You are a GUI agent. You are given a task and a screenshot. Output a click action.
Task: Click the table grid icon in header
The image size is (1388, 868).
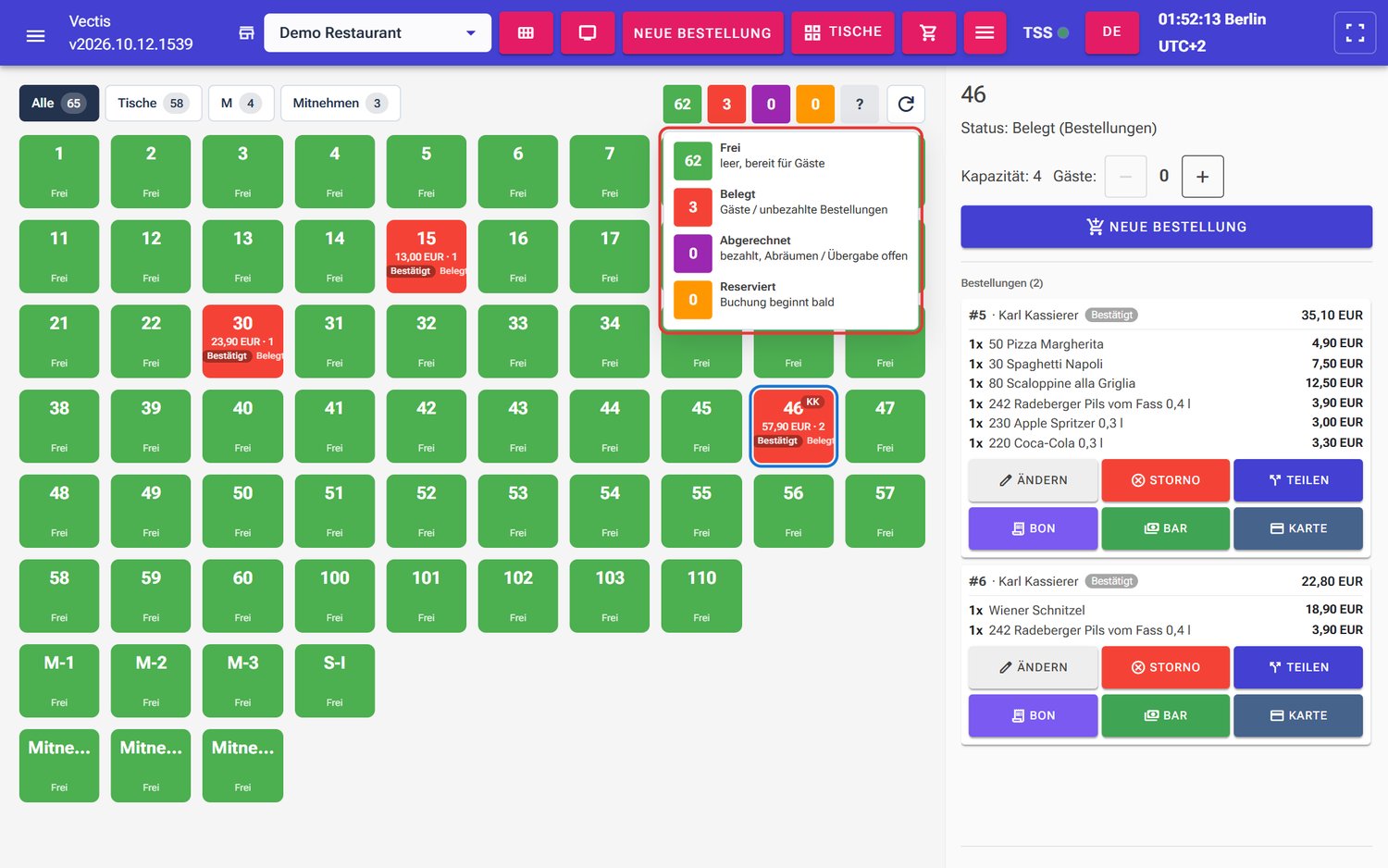coord(526,33)
